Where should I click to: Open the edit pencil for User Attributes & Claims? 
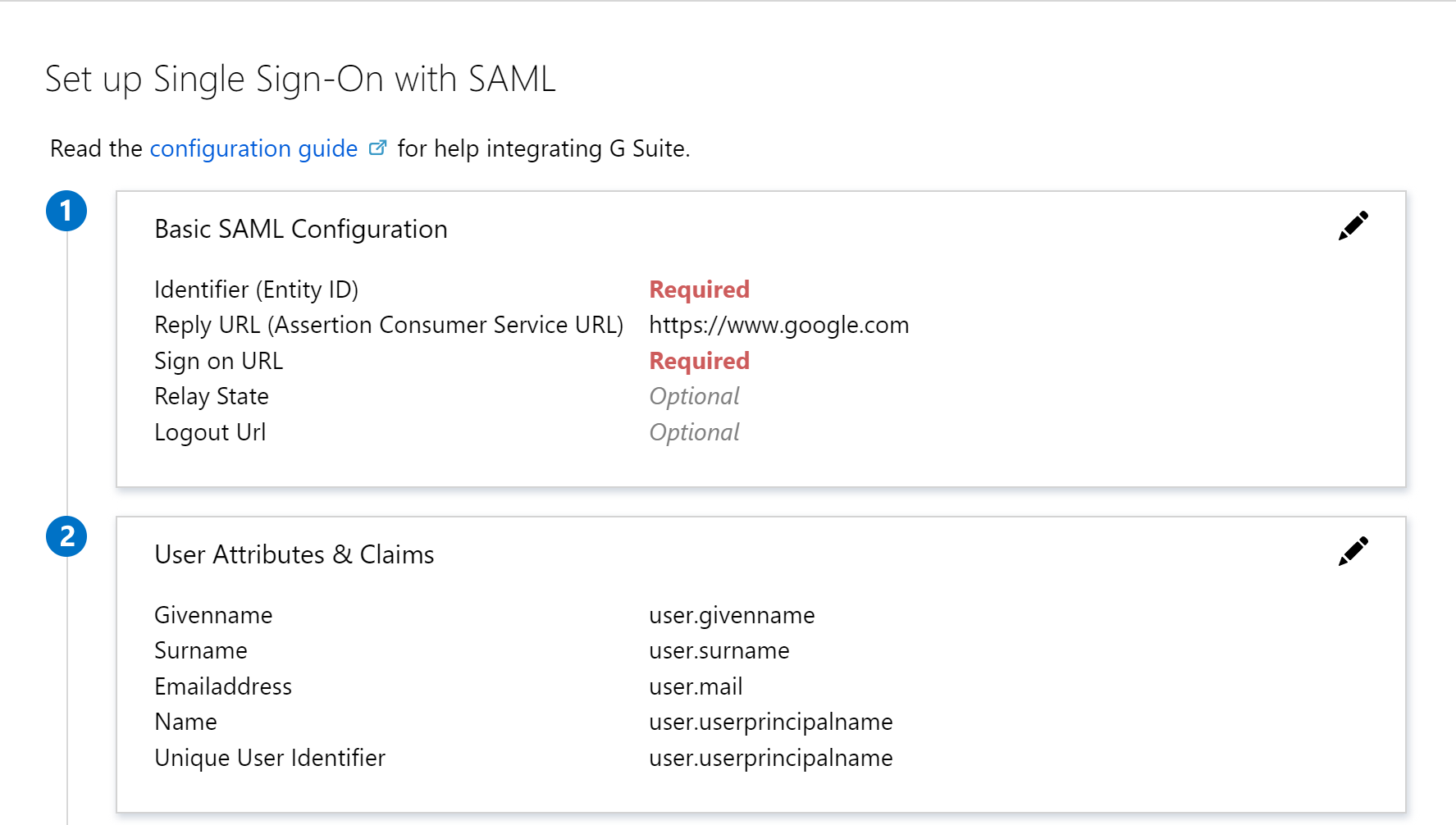tap(1352, 550)
